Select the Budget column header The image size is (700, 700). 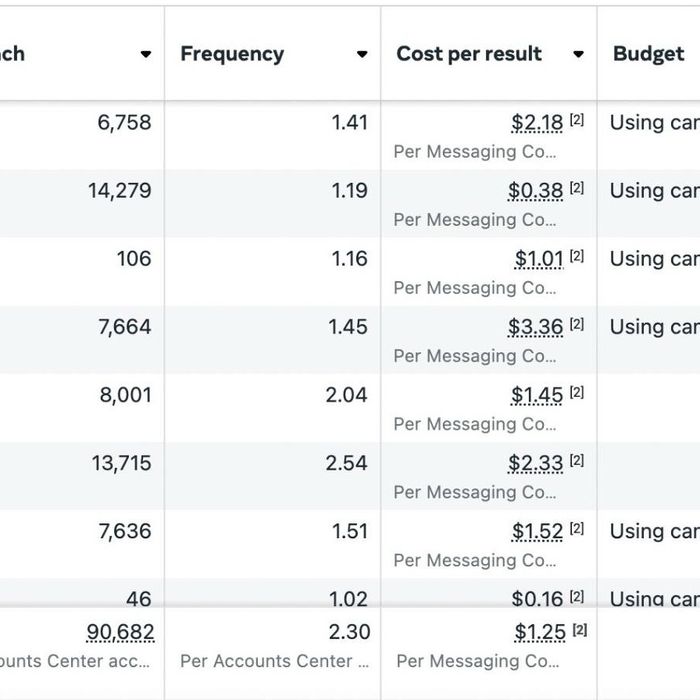649,54
